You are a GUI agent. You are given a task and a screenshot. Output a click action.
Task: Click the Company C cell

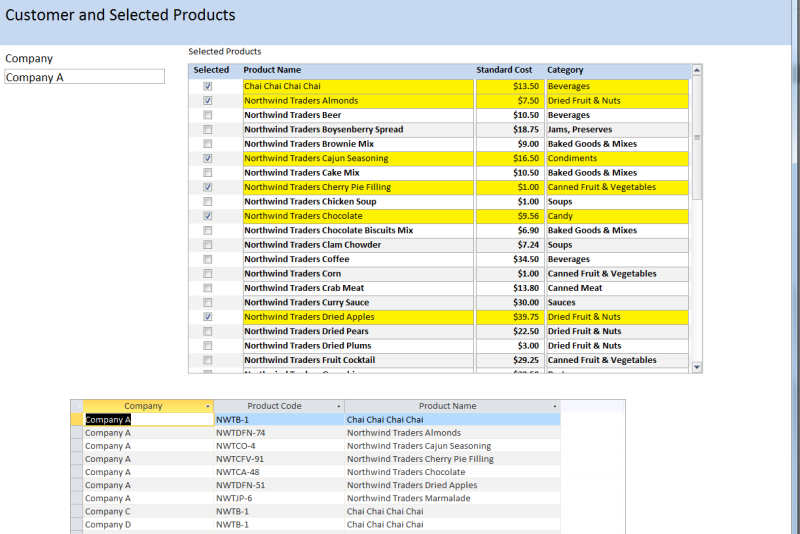coord(148,511)
